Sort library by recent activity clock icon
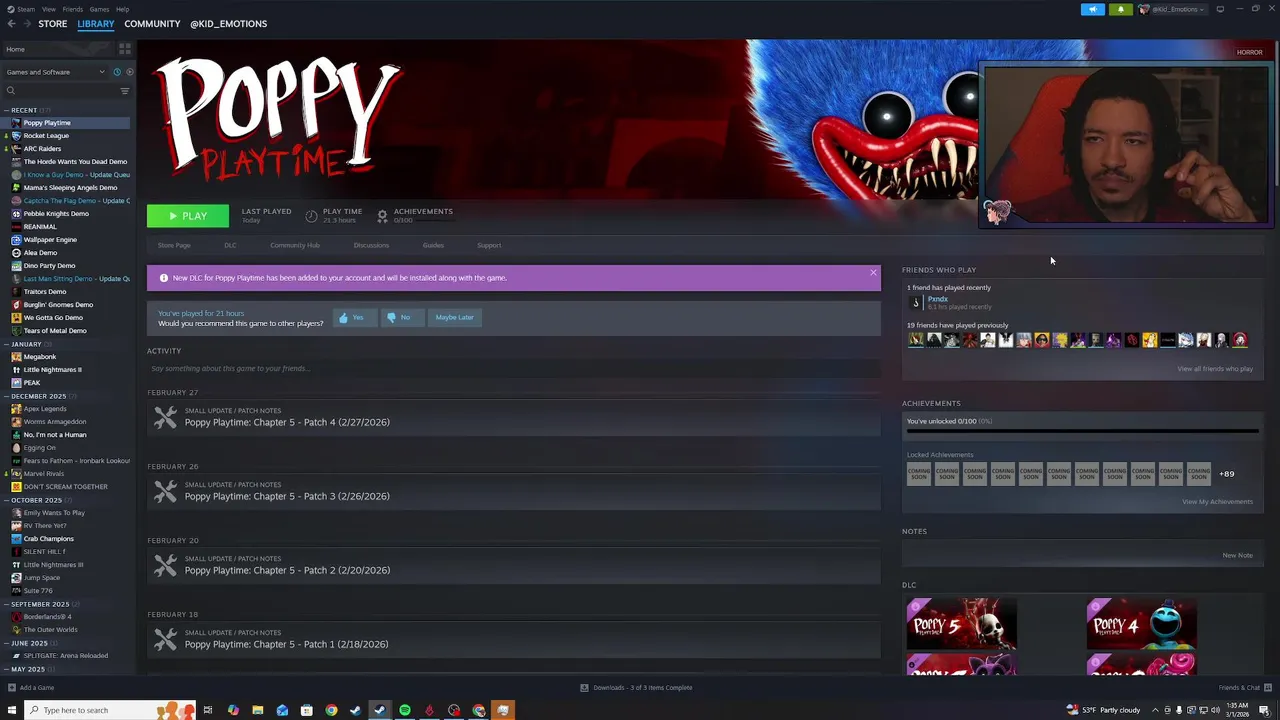The width and height of the screenshot is (1280, 720). pyautogui.click(x=116, y=72)
